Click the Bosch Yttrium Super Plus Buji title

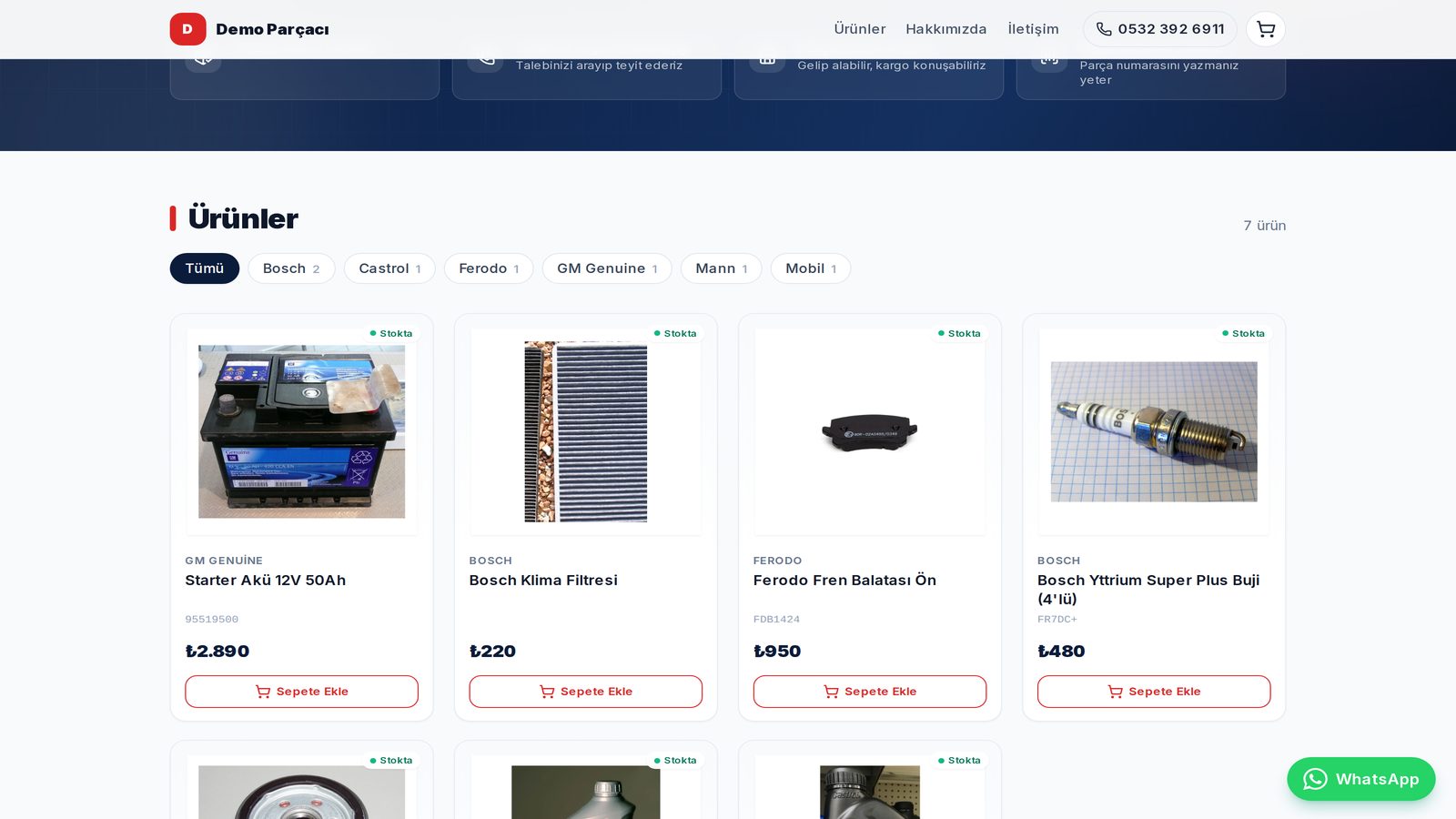[x=1148, y=590]
